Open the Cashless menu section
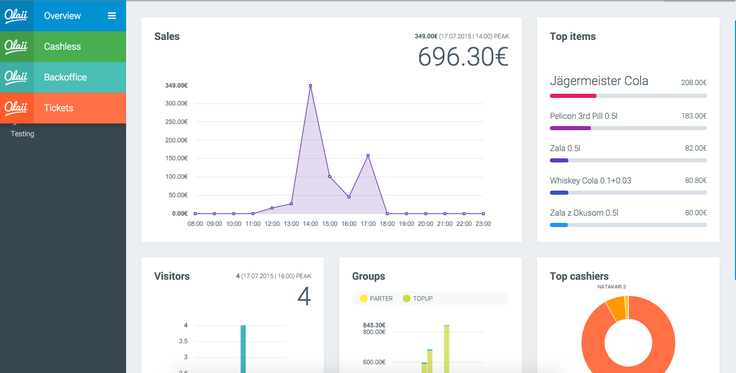This screenshot has height=373, width=736. 63,46
